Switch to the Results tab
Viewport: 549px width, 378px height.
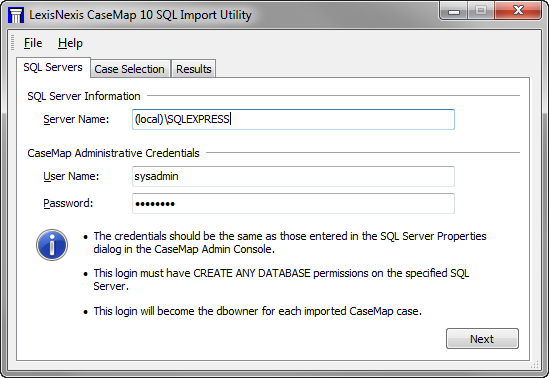tap(194, 69)
